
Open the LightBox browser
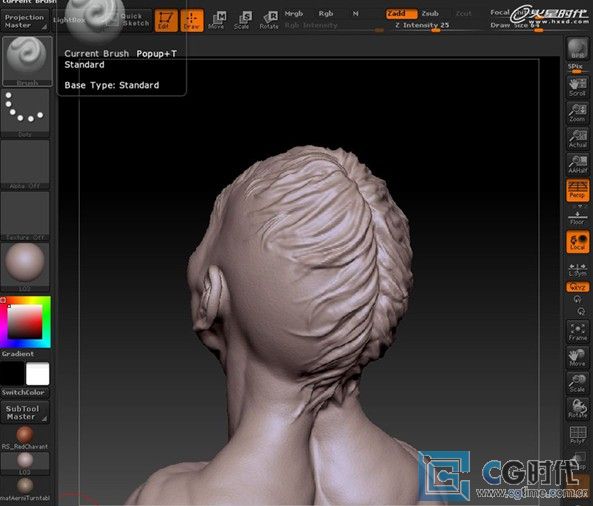pos(69,20)
